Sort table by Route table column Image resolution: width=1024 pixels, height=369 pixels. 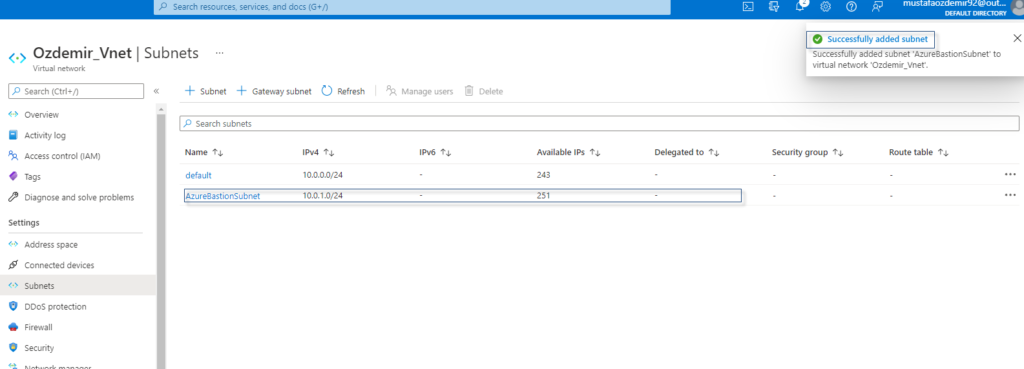point(918,152)
